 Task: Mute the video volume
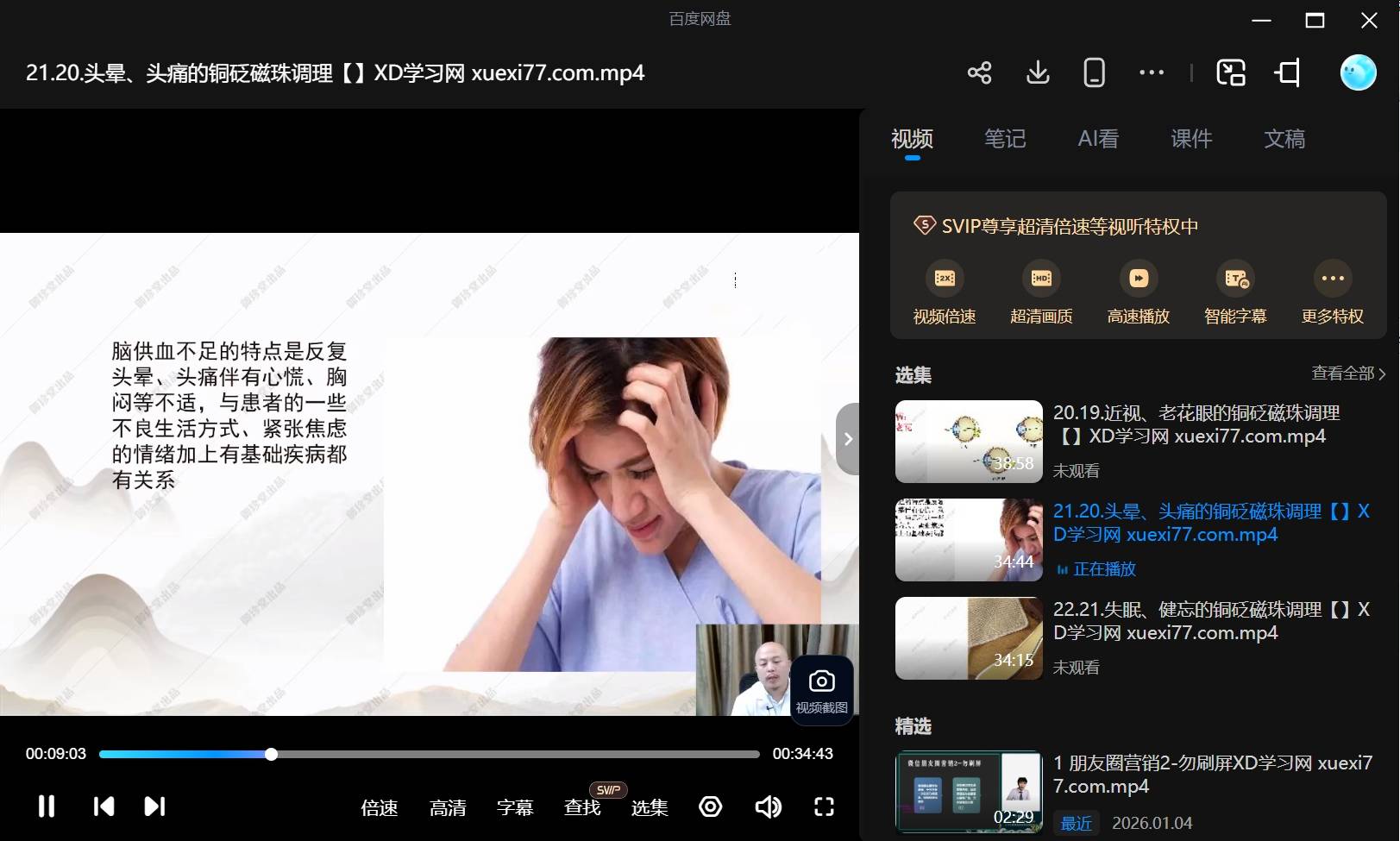coord(767,806)
